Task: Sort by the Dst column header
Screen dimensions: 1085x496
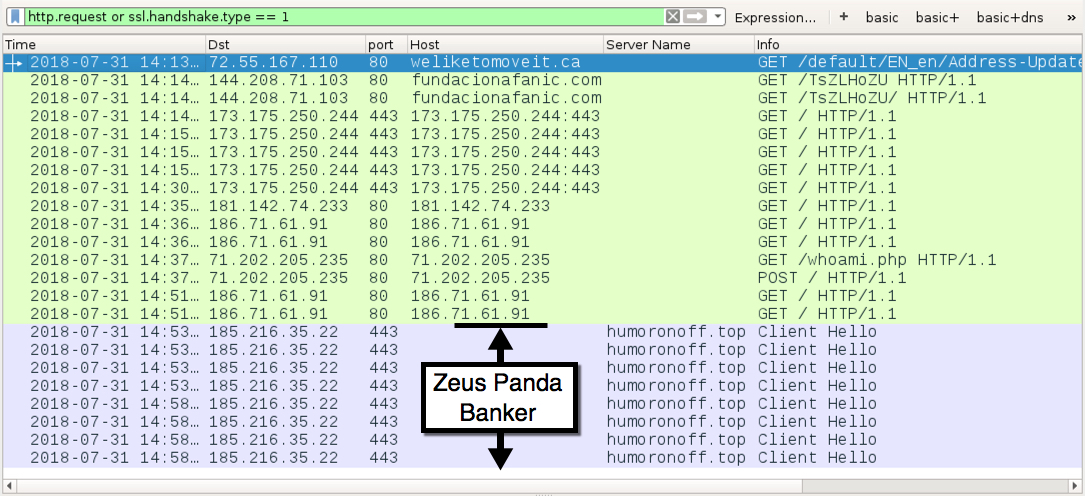Action: (x=285, y=44)
